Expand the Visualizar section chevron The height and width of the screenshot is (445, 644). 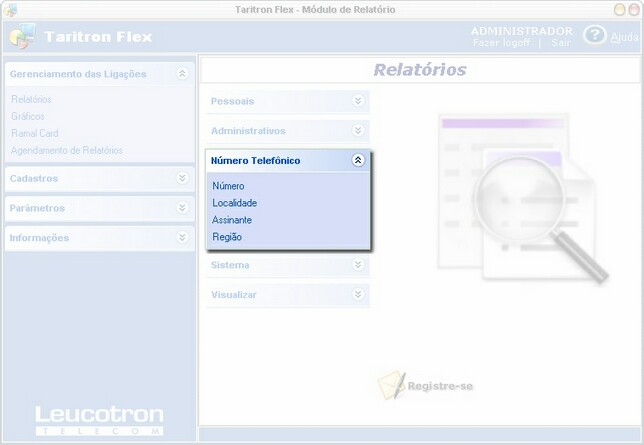click(358, 294)
